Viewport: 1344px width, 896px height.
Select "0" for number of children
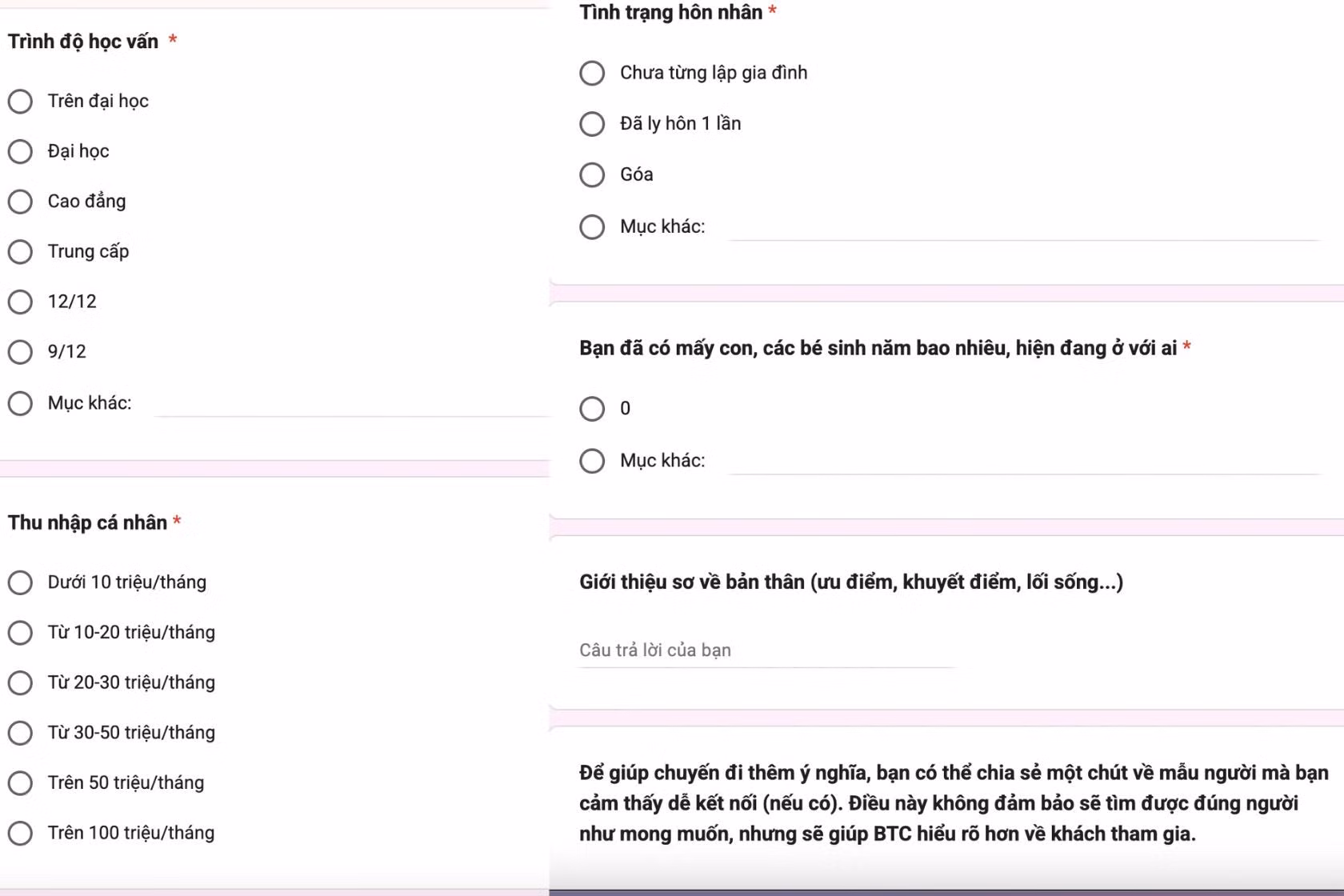coord(592,409)
